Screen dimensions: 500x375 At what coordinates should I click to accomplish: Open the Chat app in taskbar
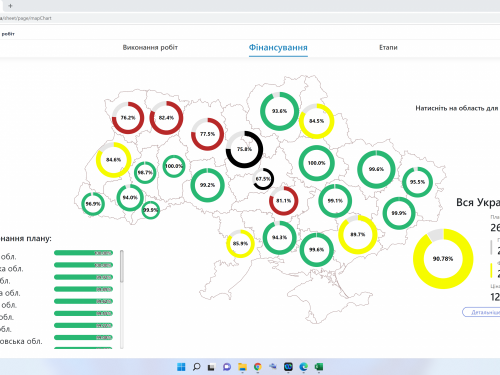click(x=227, y=367)
